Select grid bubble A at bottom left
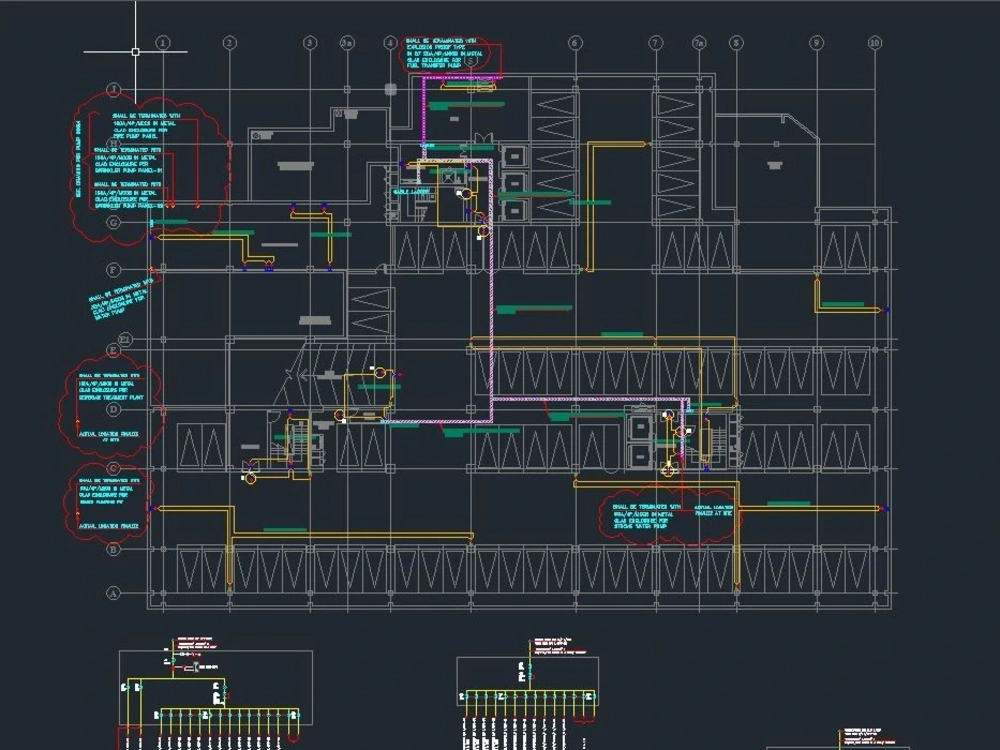The image size is (1000, 750). pyautogui.click(x=111, y=592)
